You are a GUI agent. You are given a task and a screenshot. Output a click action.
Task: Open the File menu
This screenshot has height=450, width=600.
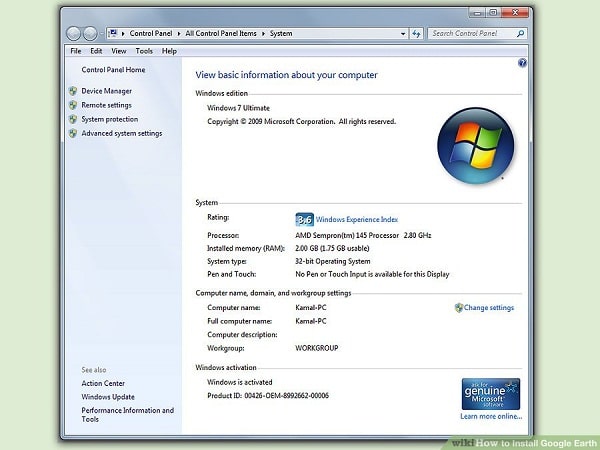click(x=76, y=51)
